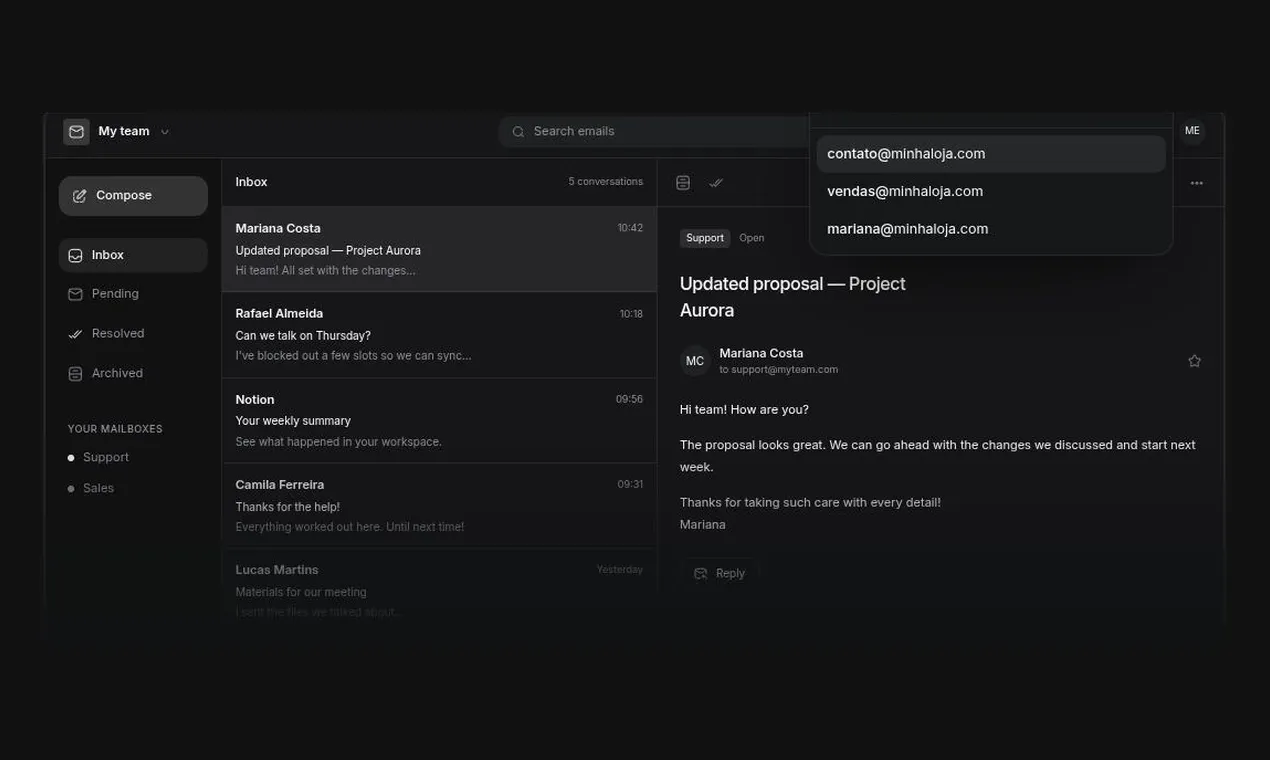Viewport: 1270px width, 760px height.
Task: Open Lucas Martins' materials email
Action: coord(439,590)
